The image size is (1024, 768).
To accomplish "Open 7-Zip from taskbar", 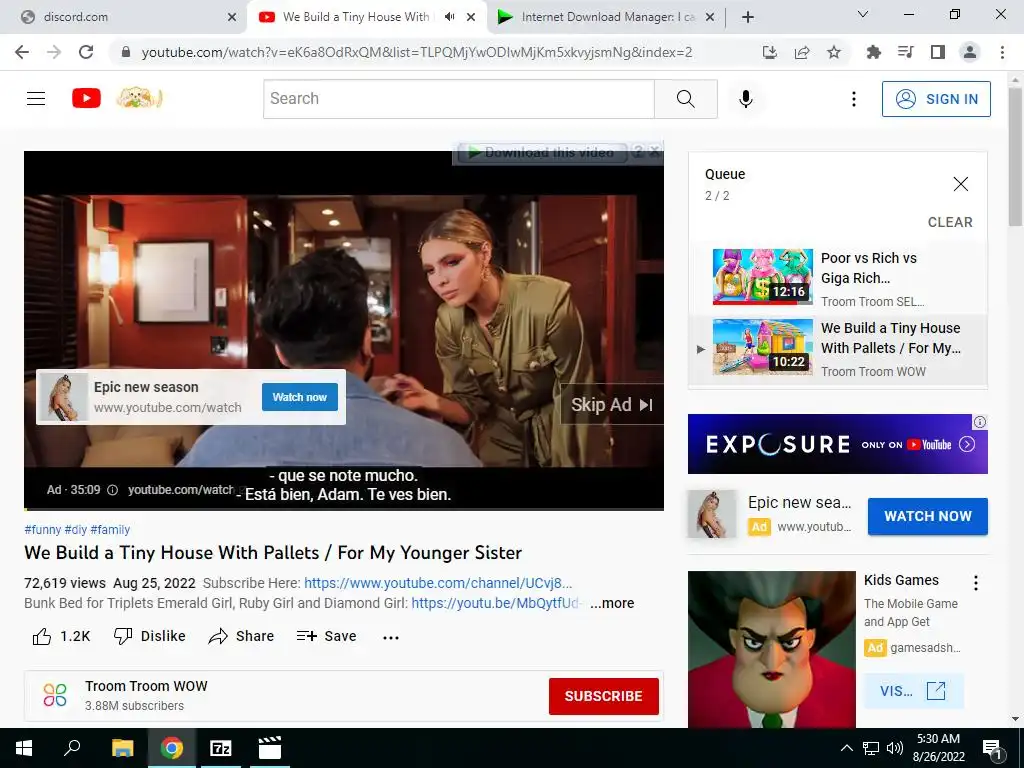I will 220,748.
